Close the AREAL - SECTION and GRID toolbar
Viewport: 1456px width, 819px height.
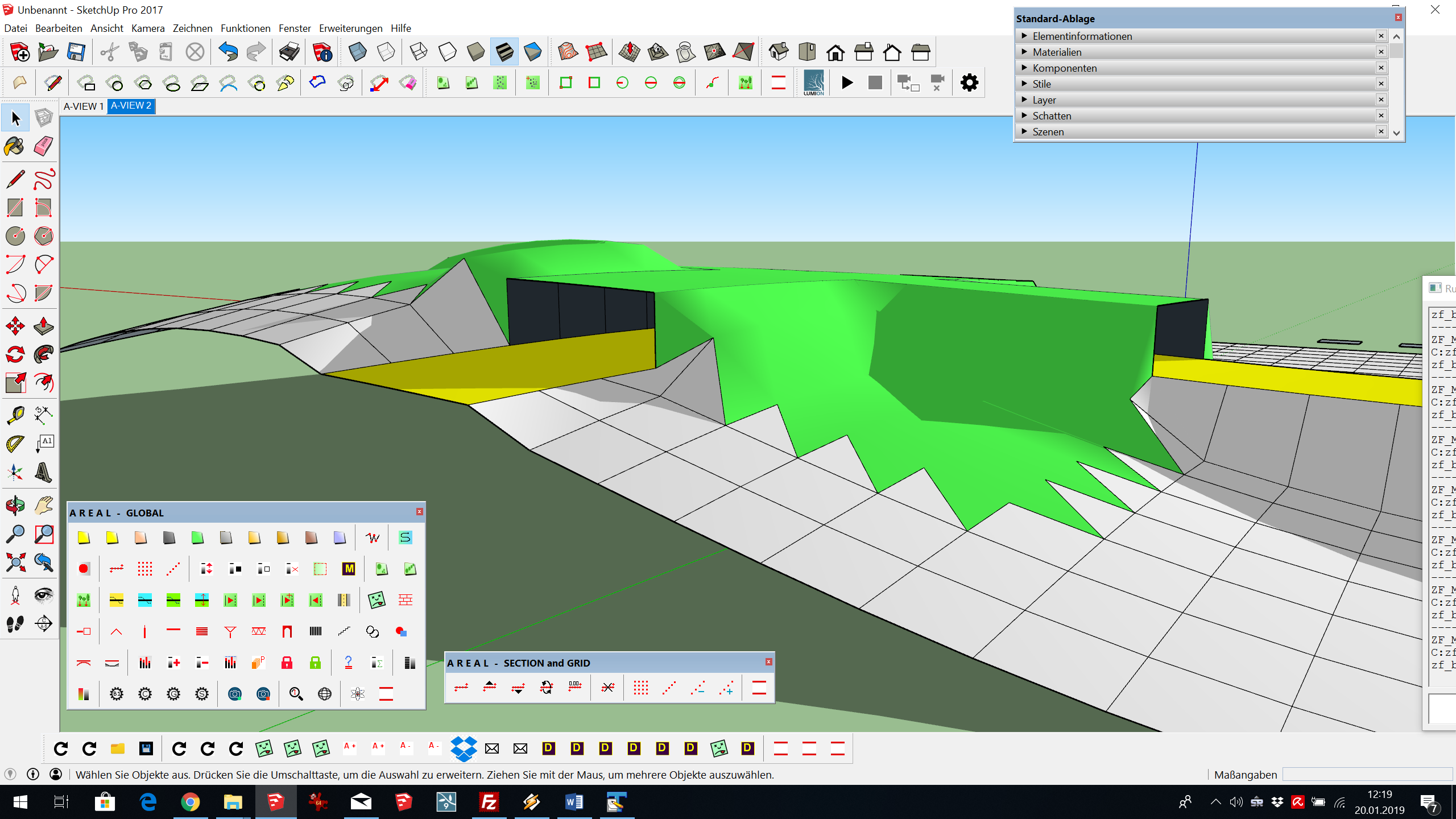click(x=768, y=661)
